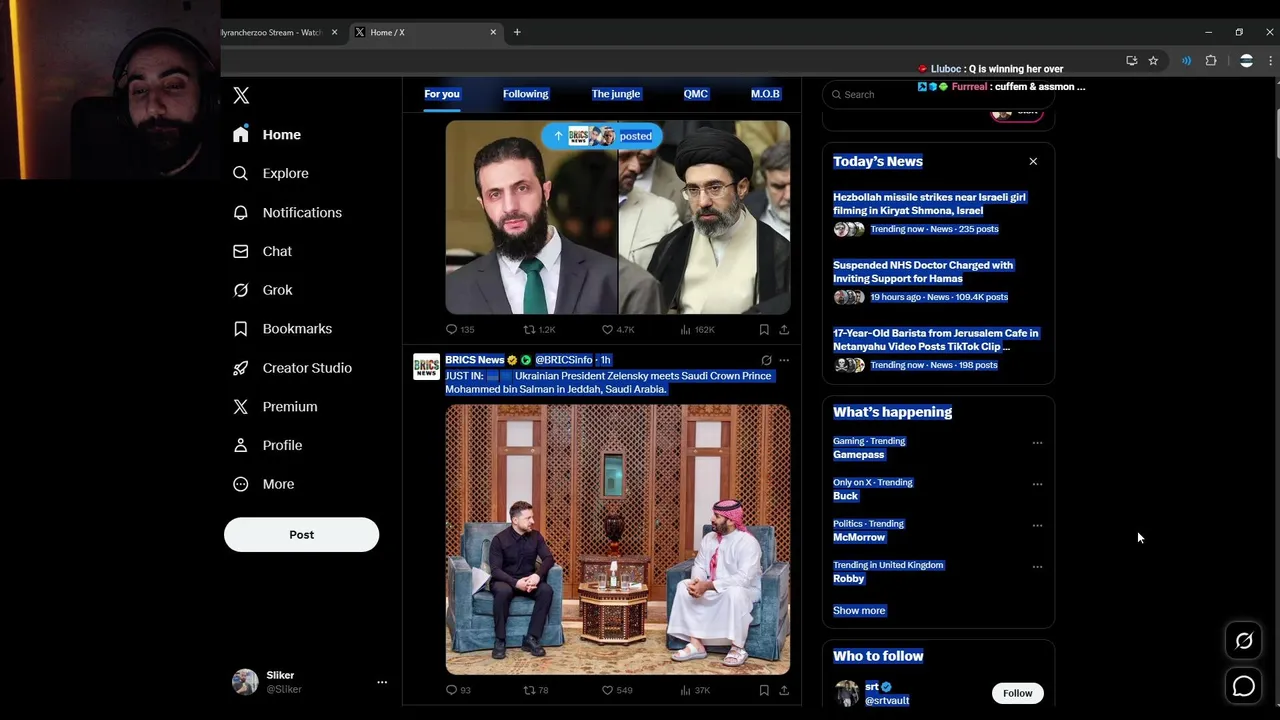This screenshot has height=720, width=1280.
Task: Open the srt profile avatar
Action: click(847, 693)
